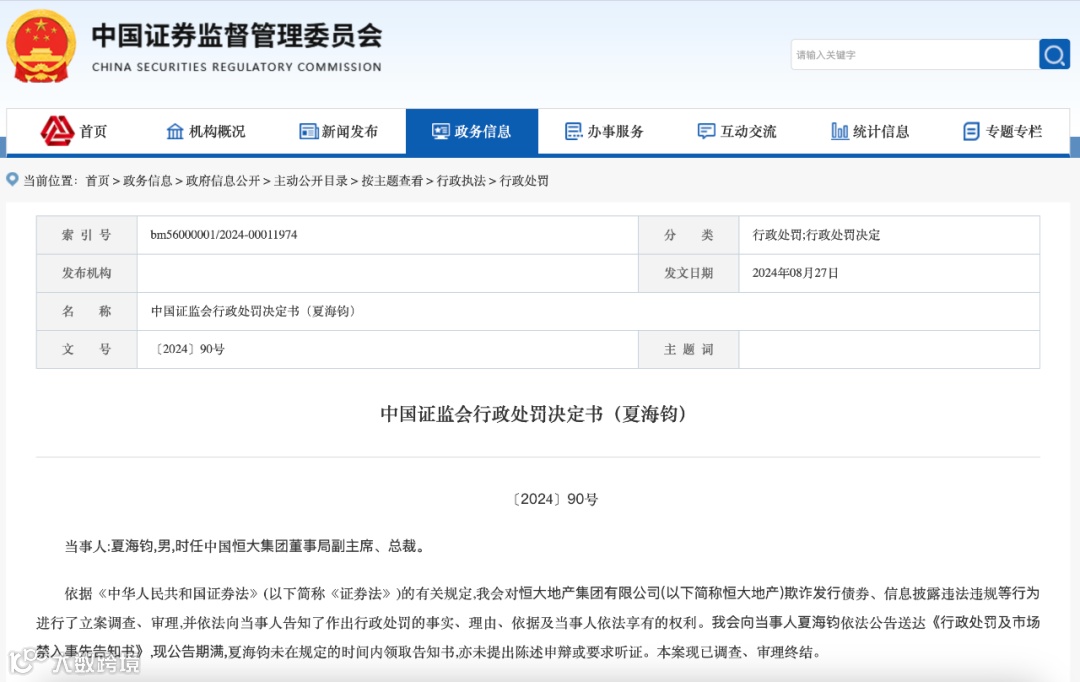Click the CHINA SECURITIES REGULATORY COMMISSION text
This screenshot has height=682, width=1080.
[236, 67]
